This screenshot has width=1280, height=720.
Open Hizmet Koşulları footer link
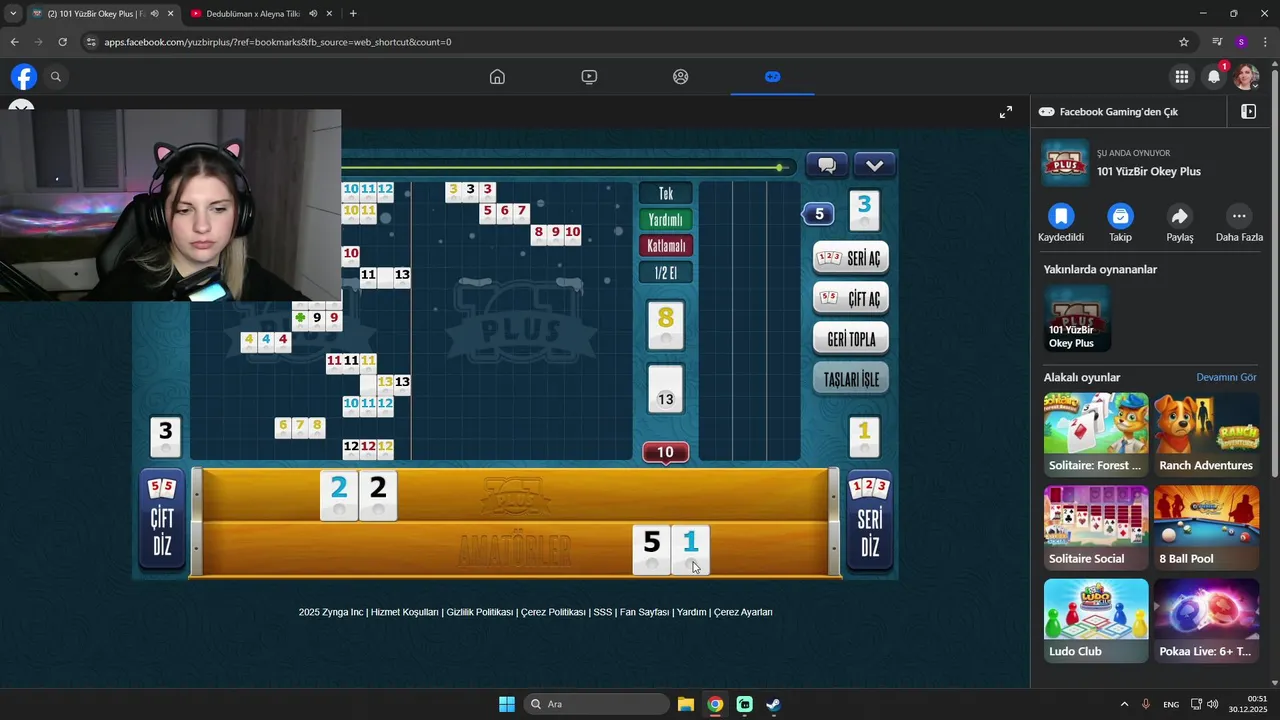[405, 612]
